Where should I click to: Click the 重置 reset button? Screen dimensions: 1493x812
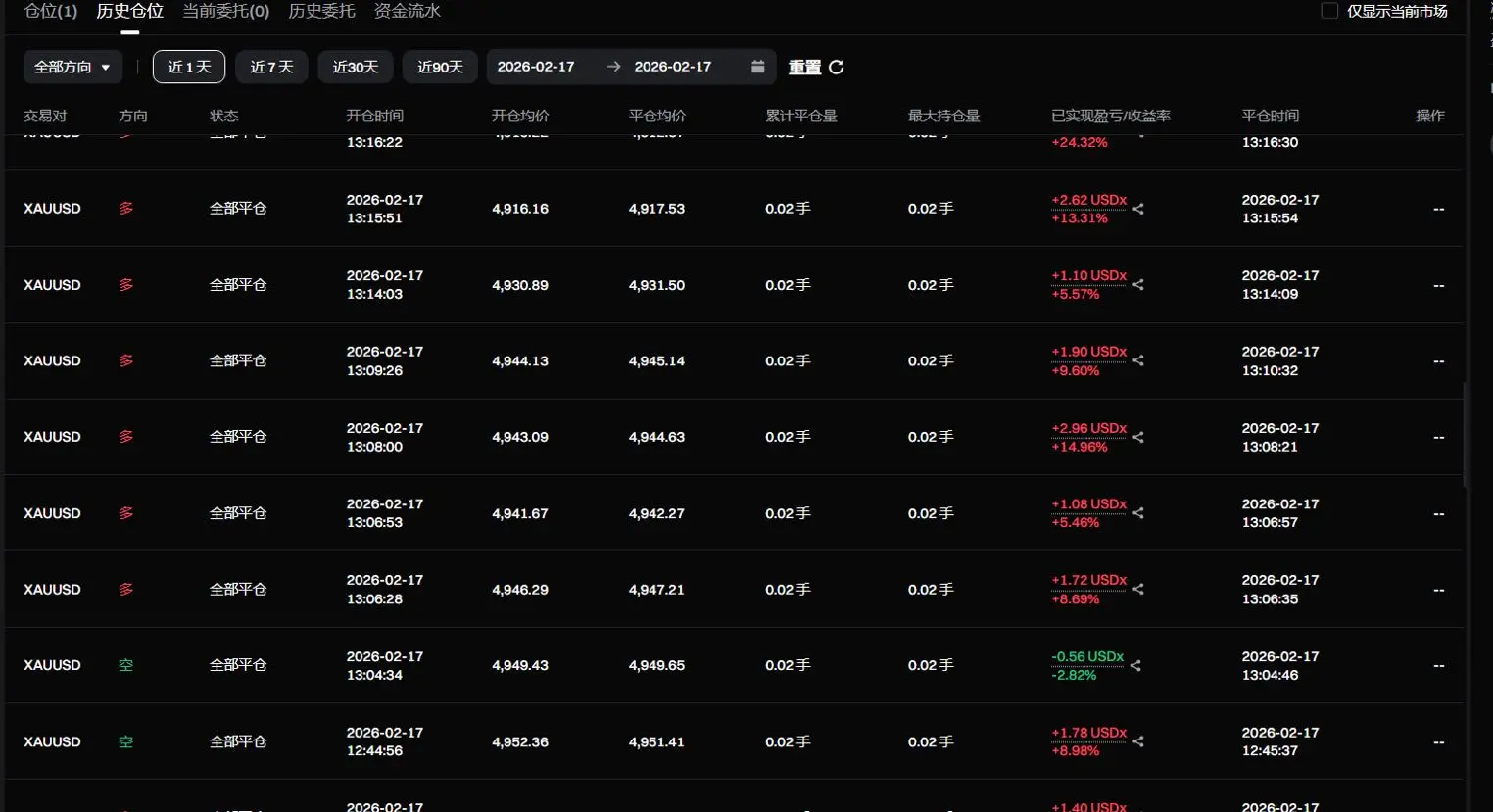click(805, 67)
